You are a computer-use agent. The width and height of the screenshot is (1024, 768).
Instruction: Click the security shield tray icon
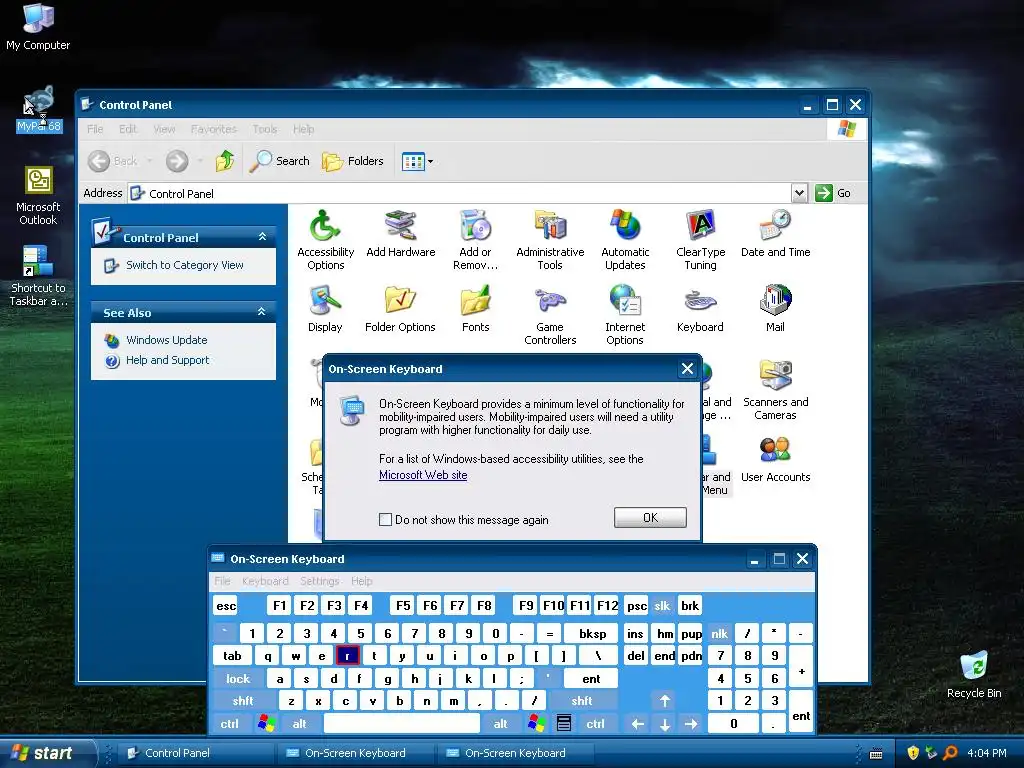pyautogui.click(x=912, y=753)
